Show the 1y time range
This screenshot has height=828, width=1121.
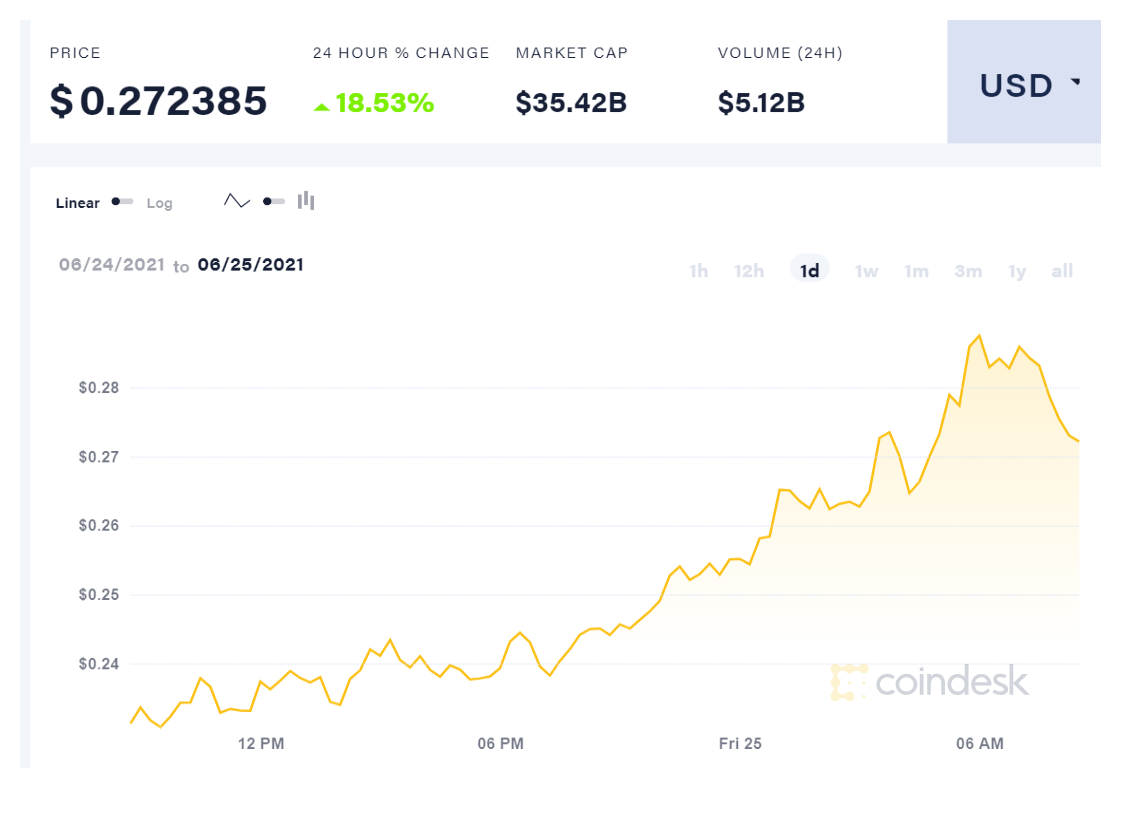click(x=1017, y=271)
